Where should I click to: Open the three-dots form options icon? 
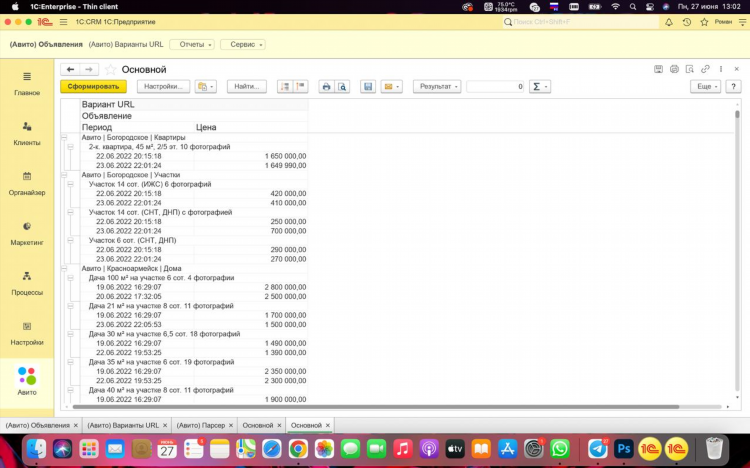(721, 69)
